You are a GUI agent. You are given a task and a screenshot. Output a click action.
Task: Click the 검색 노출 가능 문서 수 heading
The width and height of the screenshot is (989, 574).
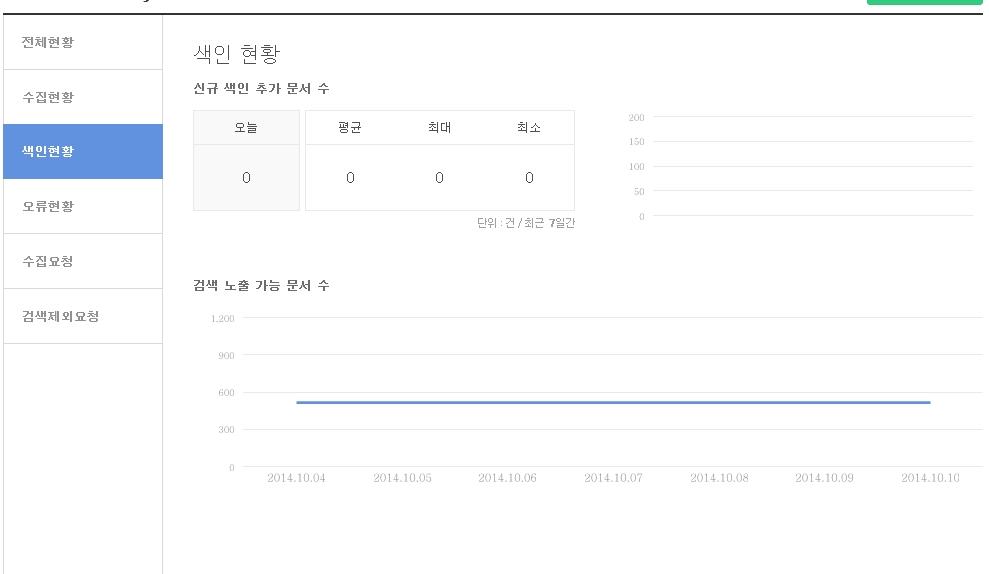point(261,286)
